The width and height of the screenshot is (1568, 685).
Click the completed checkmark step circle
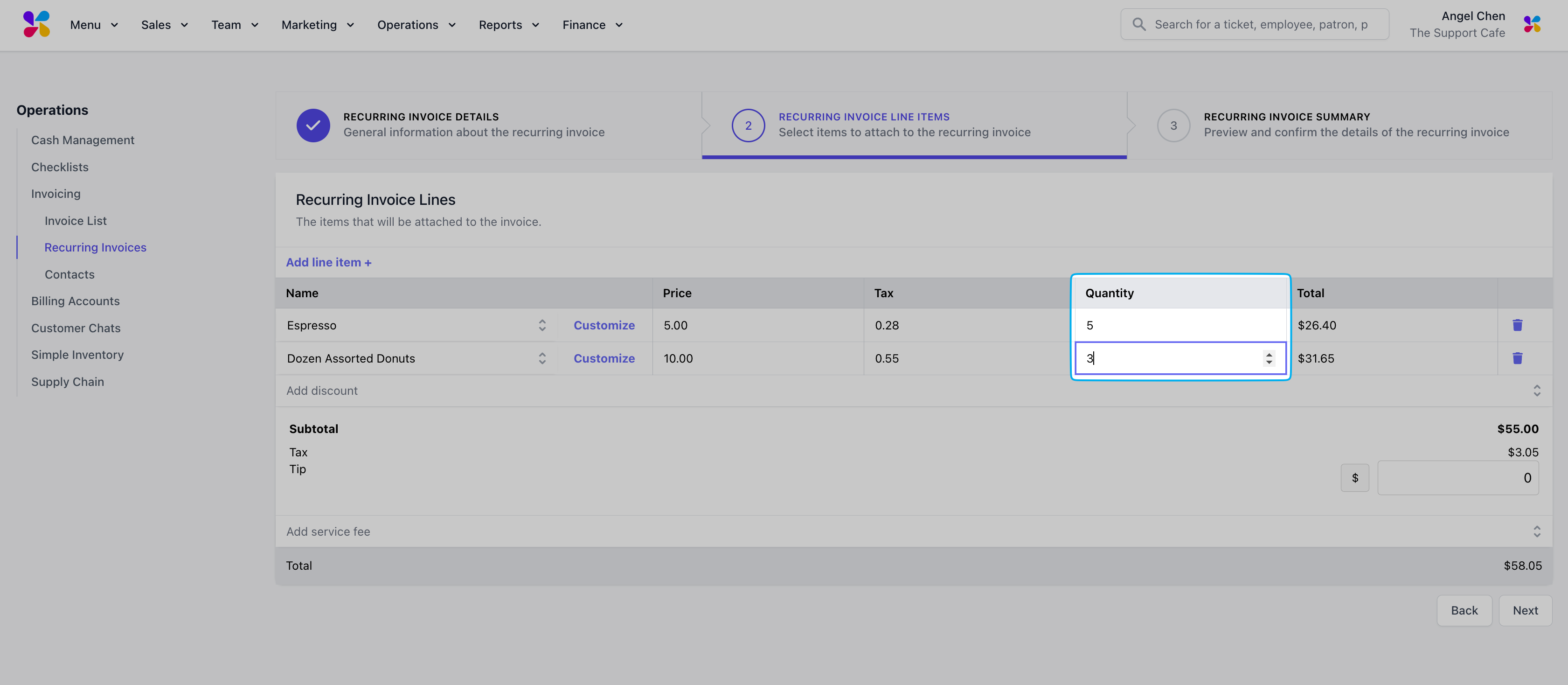click(313, 126)
